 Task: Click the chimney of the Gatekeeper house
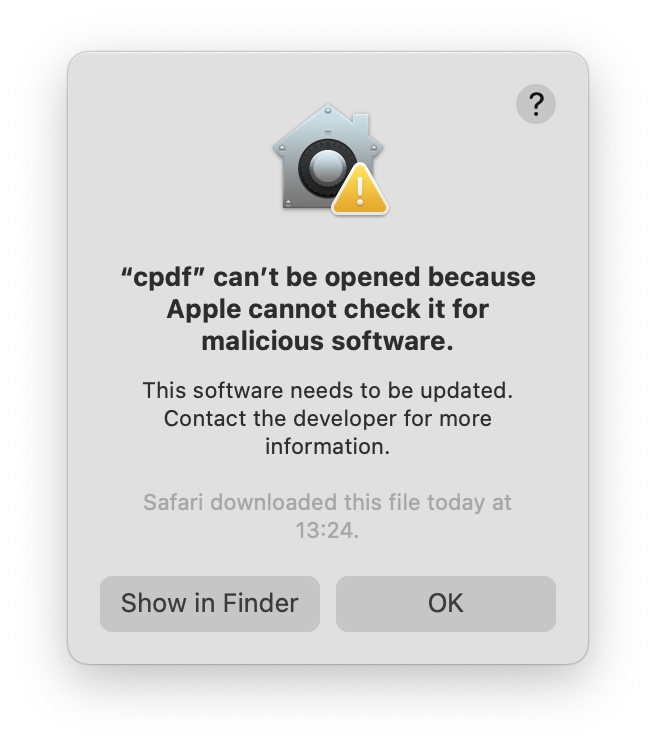tap(361, 124)
